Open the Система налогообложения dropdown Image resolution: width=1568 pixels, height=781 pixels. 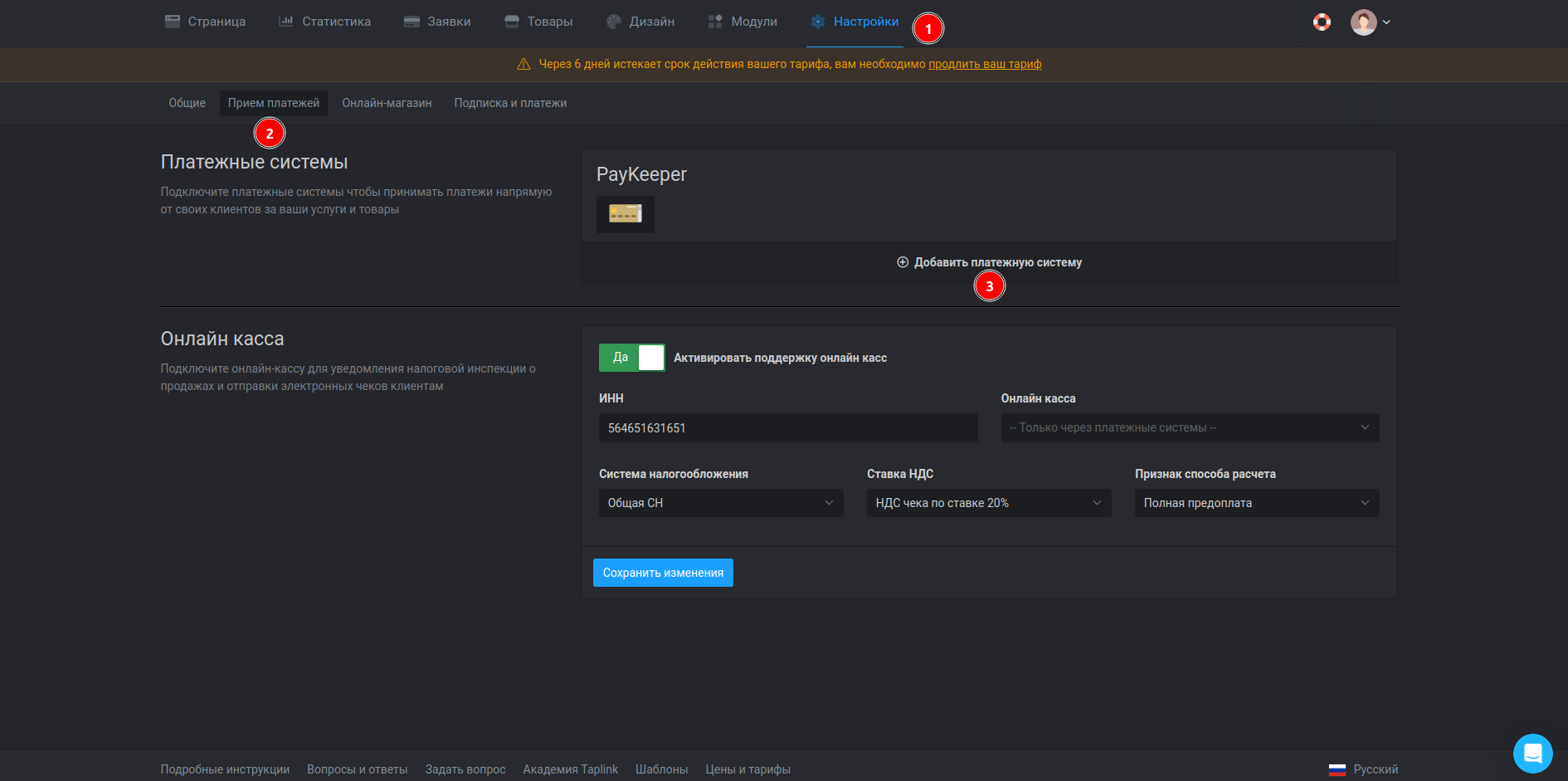721,503
